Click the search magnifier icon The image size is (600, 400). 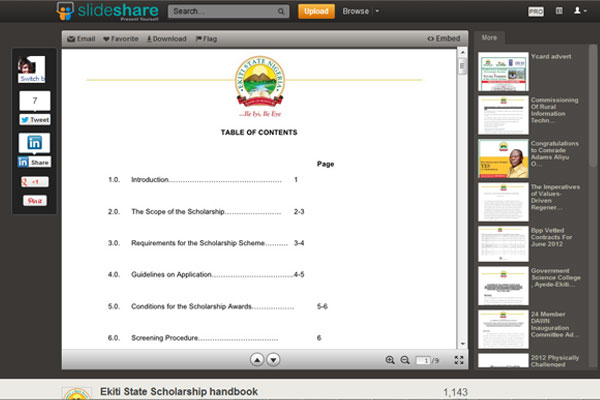(x=280, y=12)
